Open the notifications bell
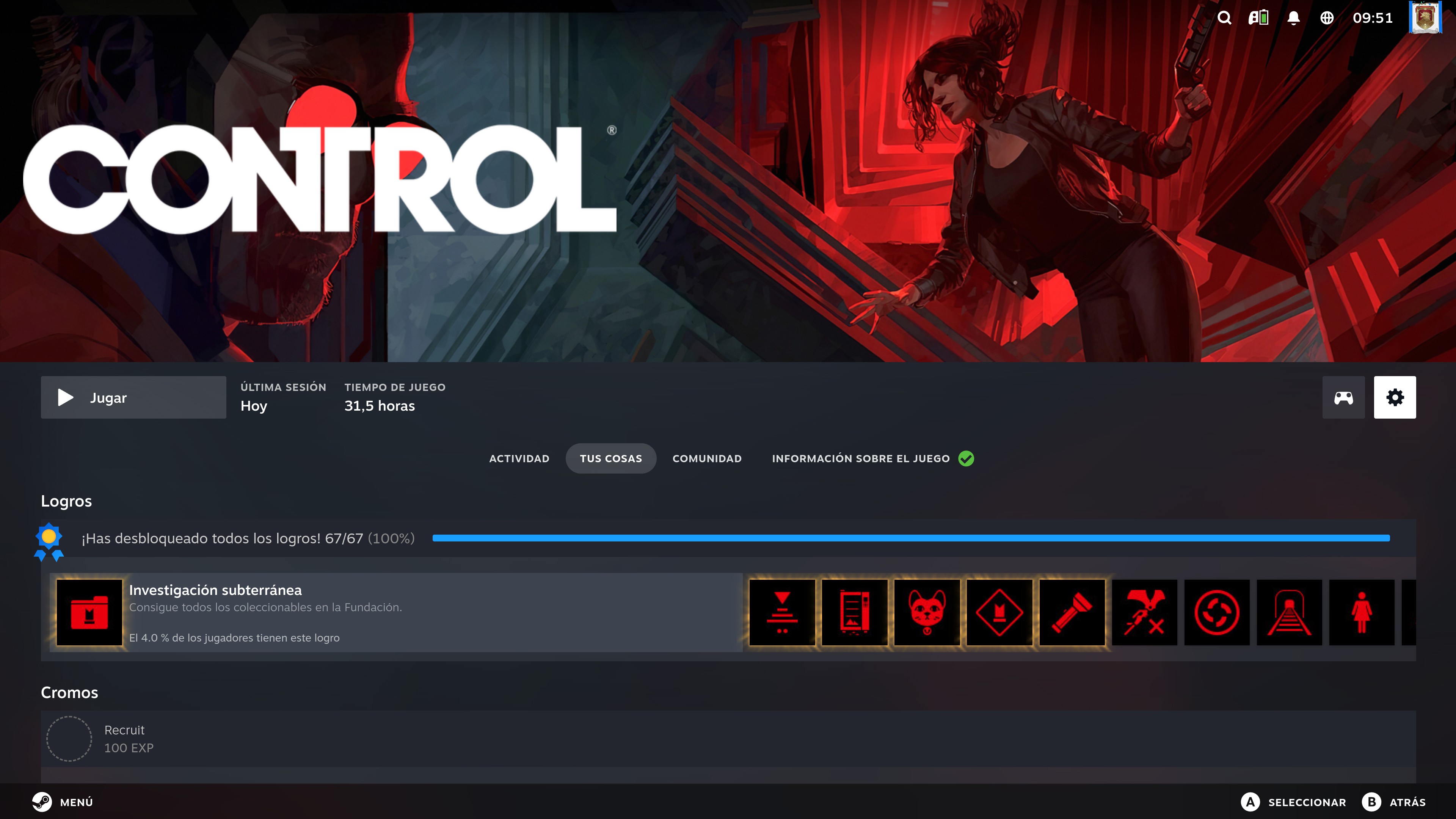 (1293, 18)
